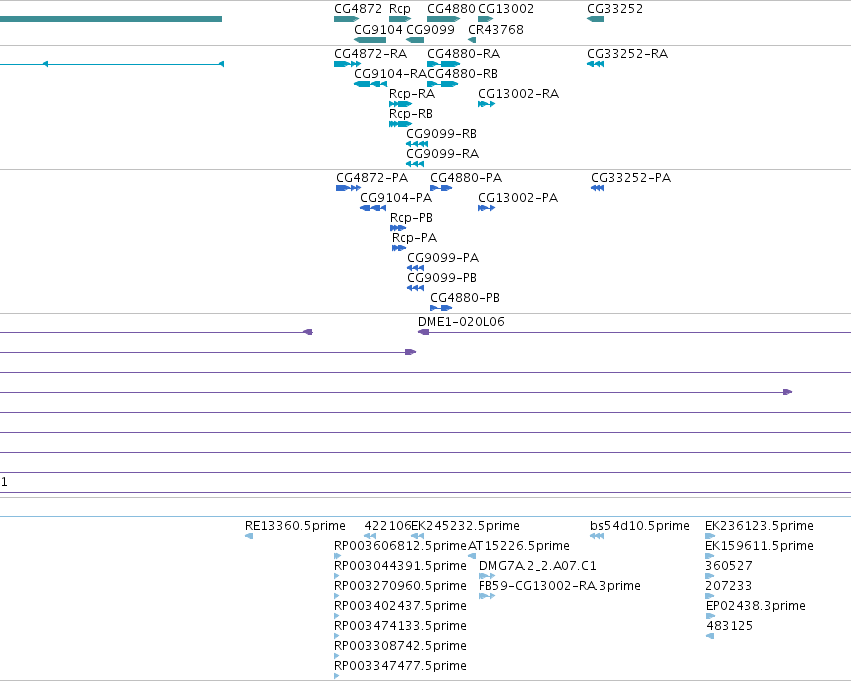The image size is (851, 681).
Task: Click the CG9104 gene arrow glyph
Action: (370, 40)
